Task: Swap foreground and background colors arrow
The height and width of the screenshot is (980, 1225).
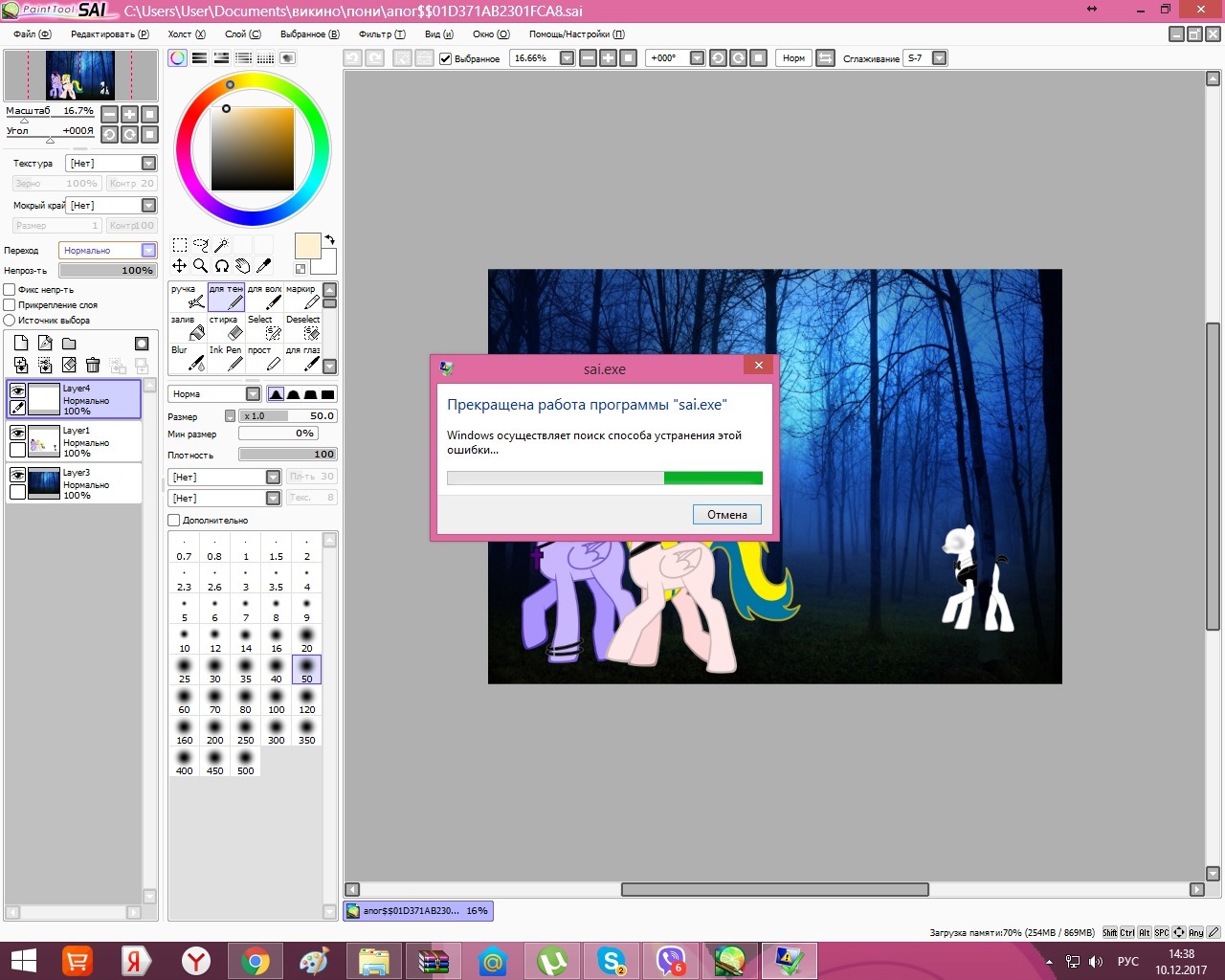Action: click(330, 239)
